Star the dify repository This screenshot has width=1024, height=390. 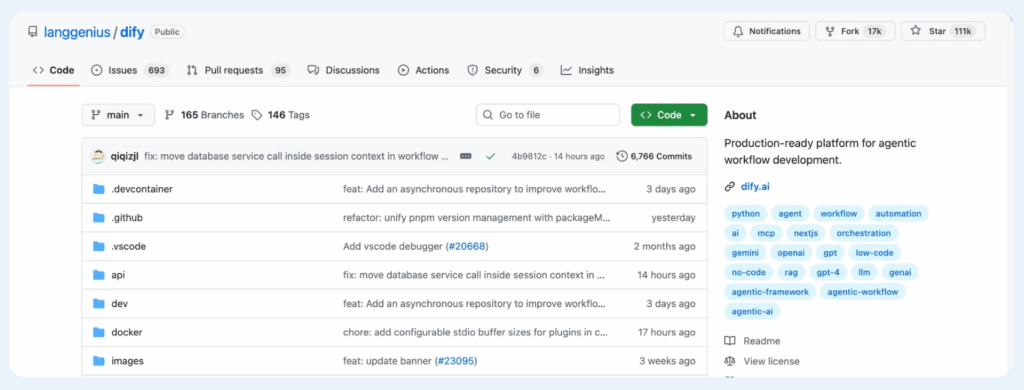tap(943, 31)
